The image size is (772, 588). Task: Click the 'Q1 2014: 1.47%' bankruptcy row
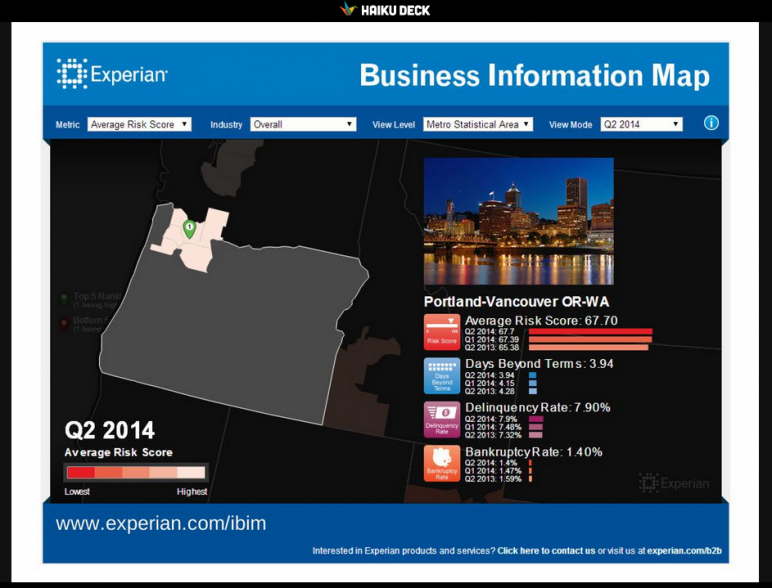(x=498, y=471)
